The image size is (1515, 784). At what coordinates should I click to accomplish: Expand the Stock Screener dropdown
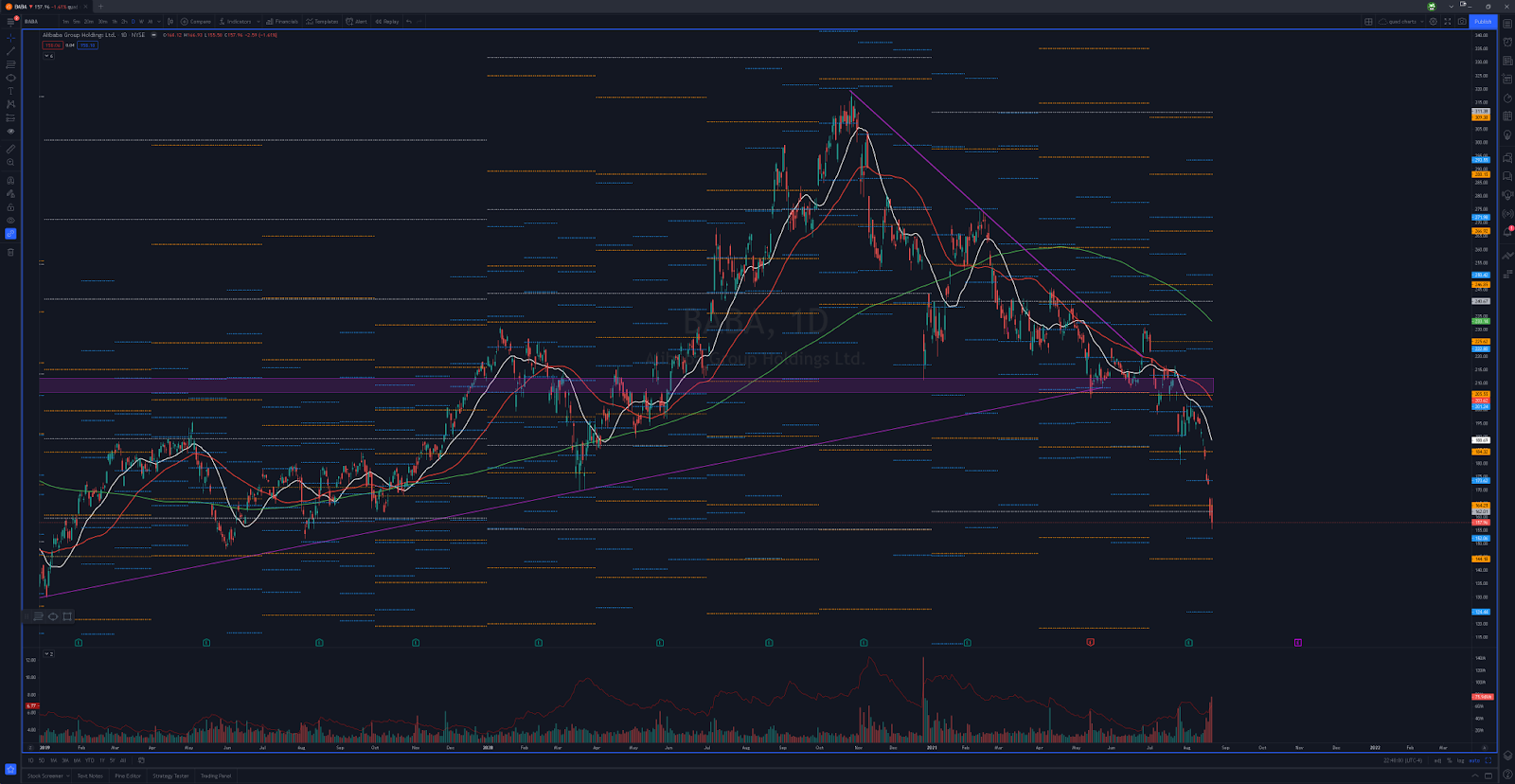68,775
